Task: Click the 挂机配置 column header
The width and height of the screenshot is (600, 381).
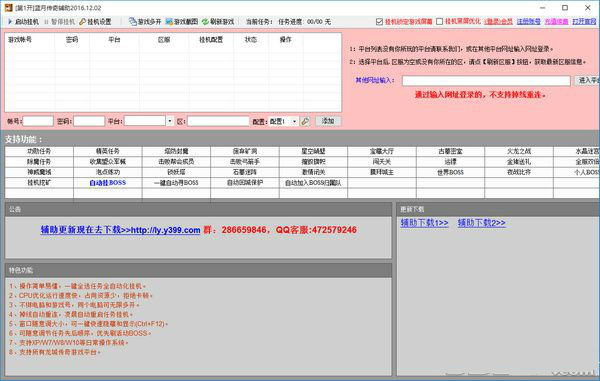Action: 211,39
